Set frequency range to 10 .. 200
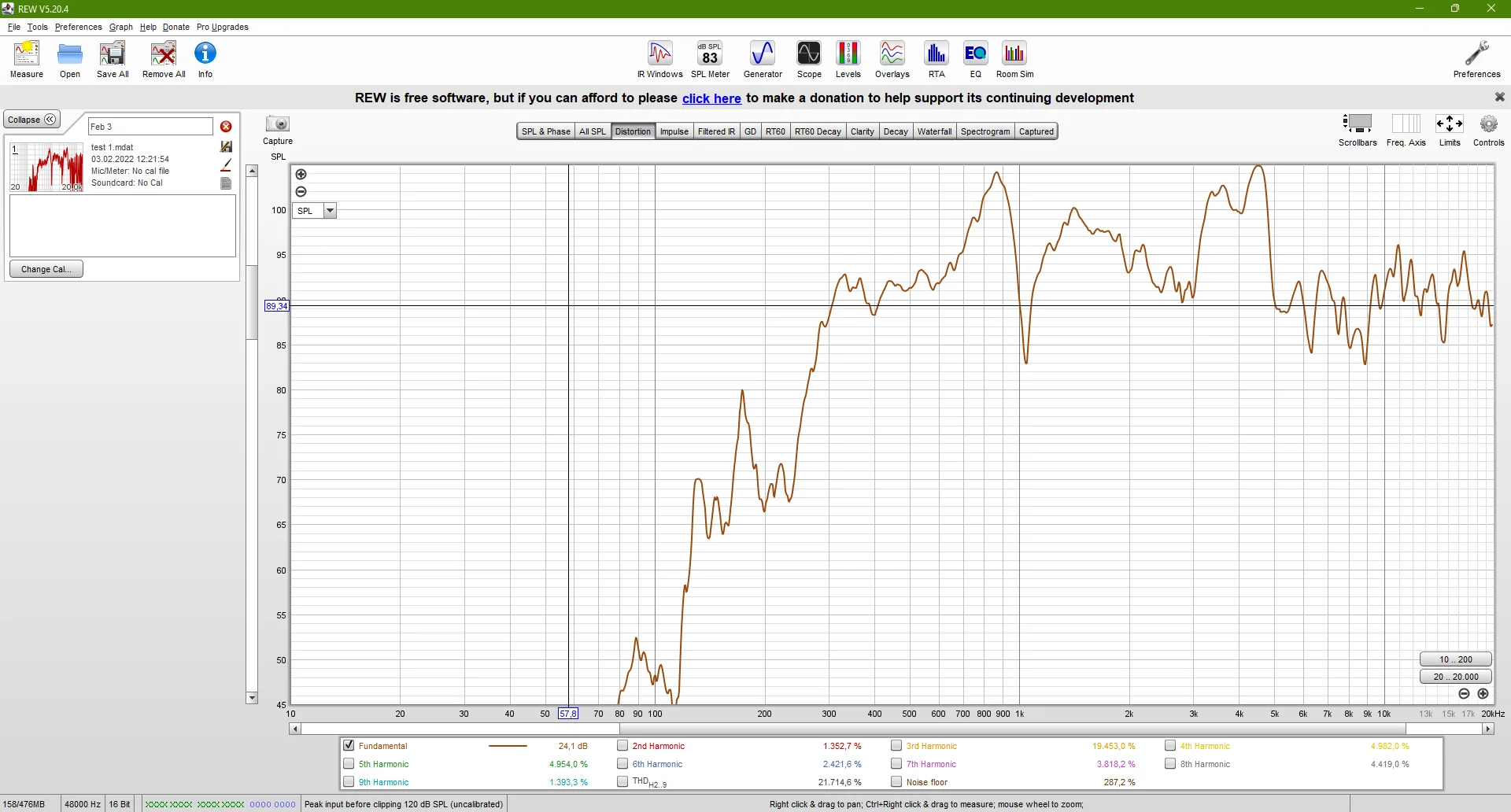The height and width of the screenshot is (812, 1511). tap(1455, 659)
